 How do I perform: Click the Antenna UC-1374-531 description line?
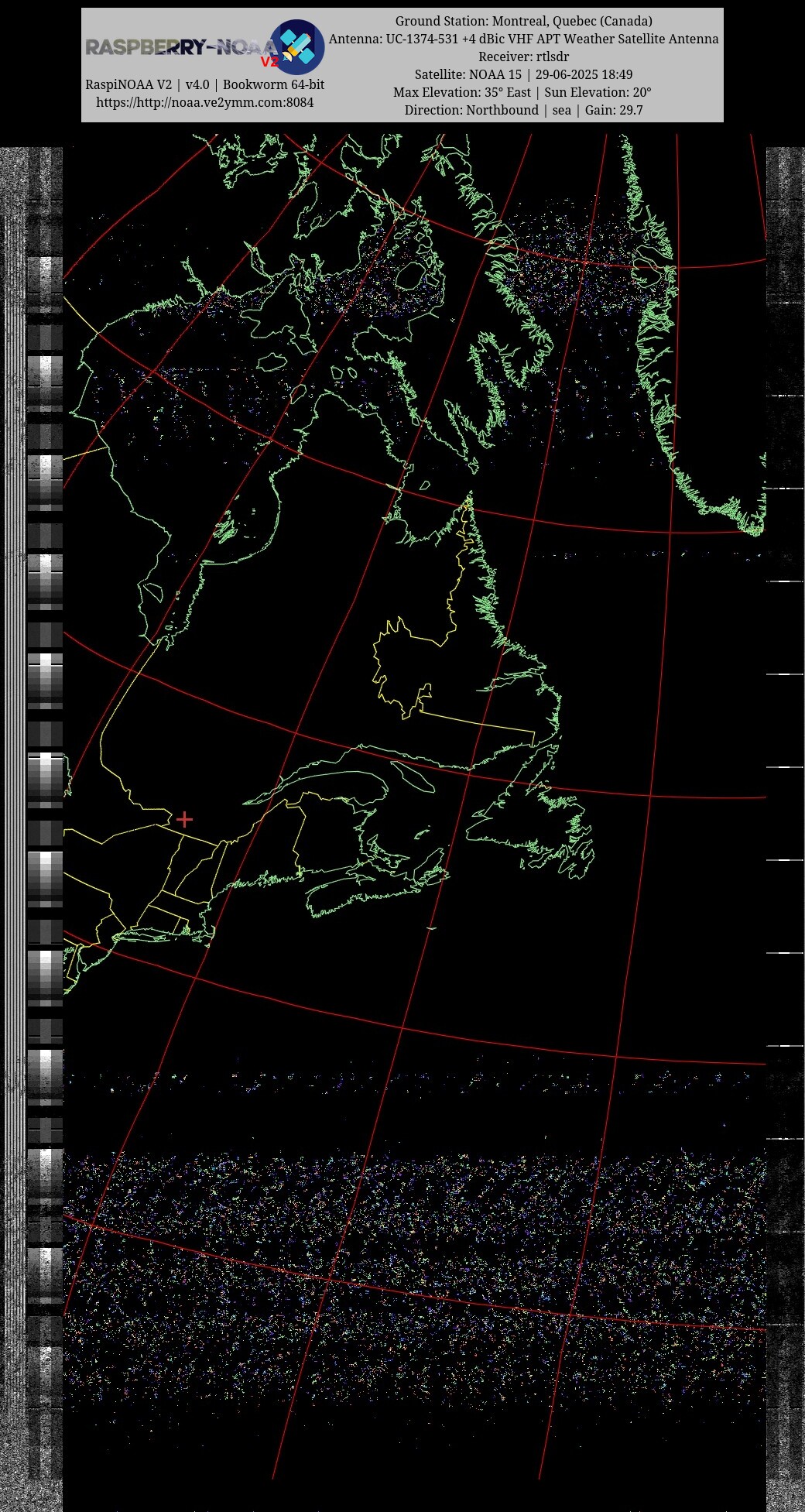coord(523,39)
